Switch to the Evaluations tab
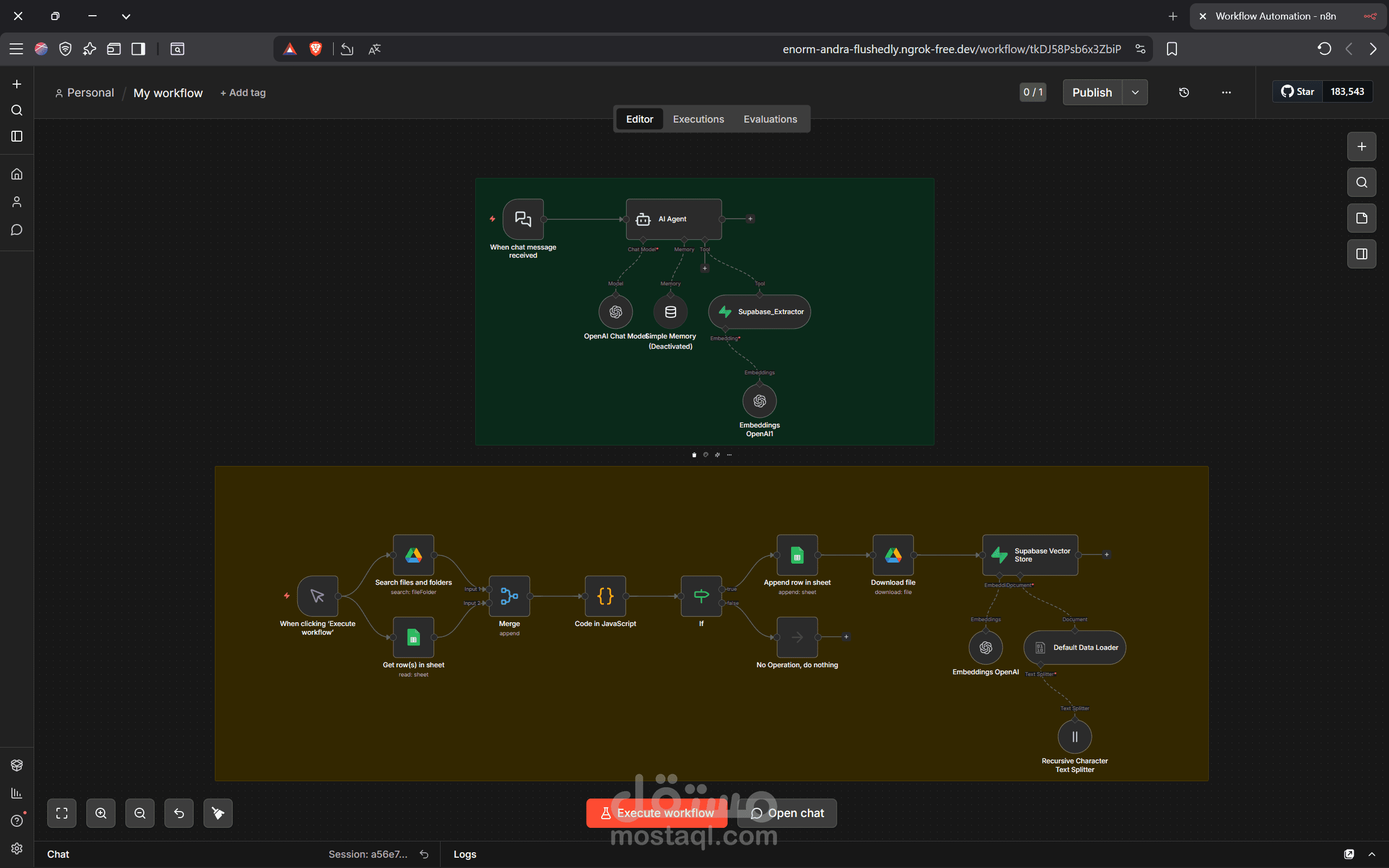 770,119
